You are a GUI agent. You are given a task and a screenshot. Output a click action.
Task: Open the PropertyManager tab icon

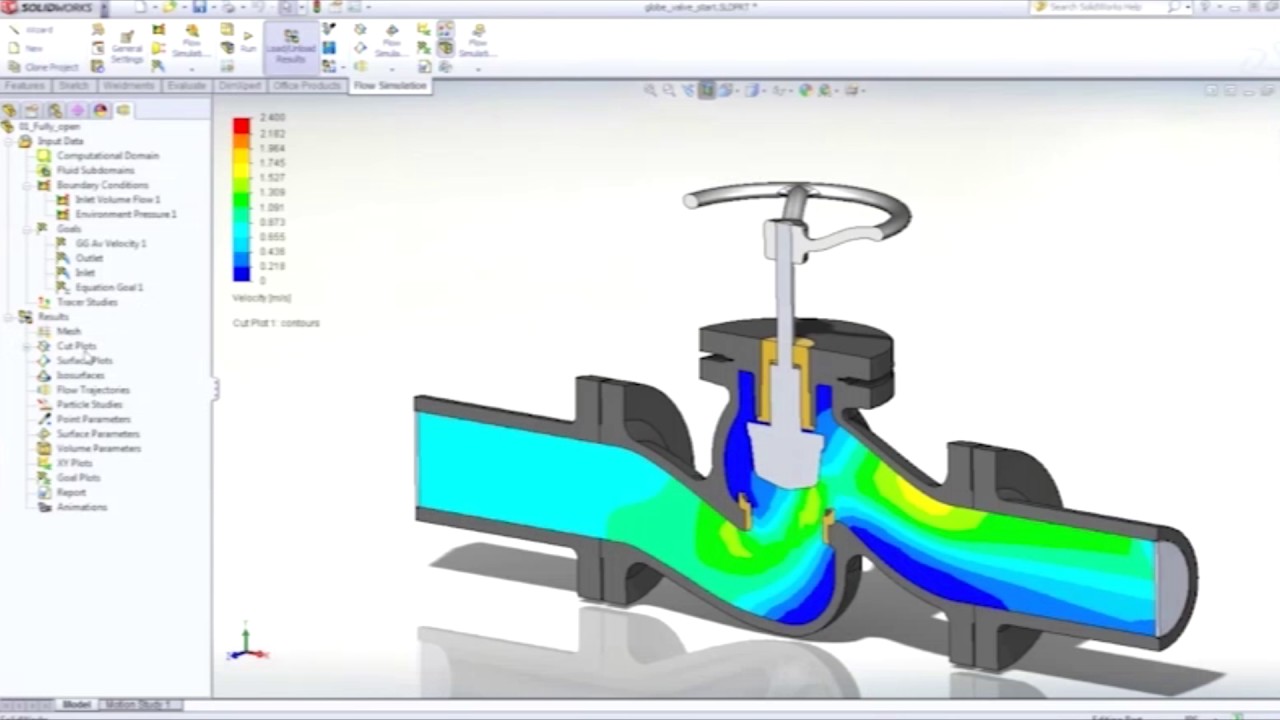click(32, 110)
